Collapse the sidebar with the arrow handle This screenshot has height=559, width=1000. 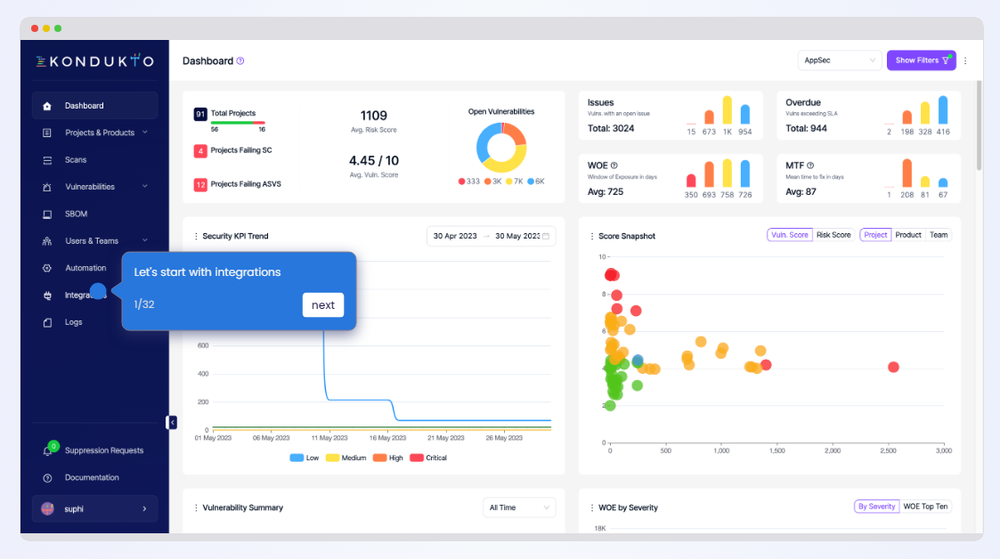click(x=171, y=422)
